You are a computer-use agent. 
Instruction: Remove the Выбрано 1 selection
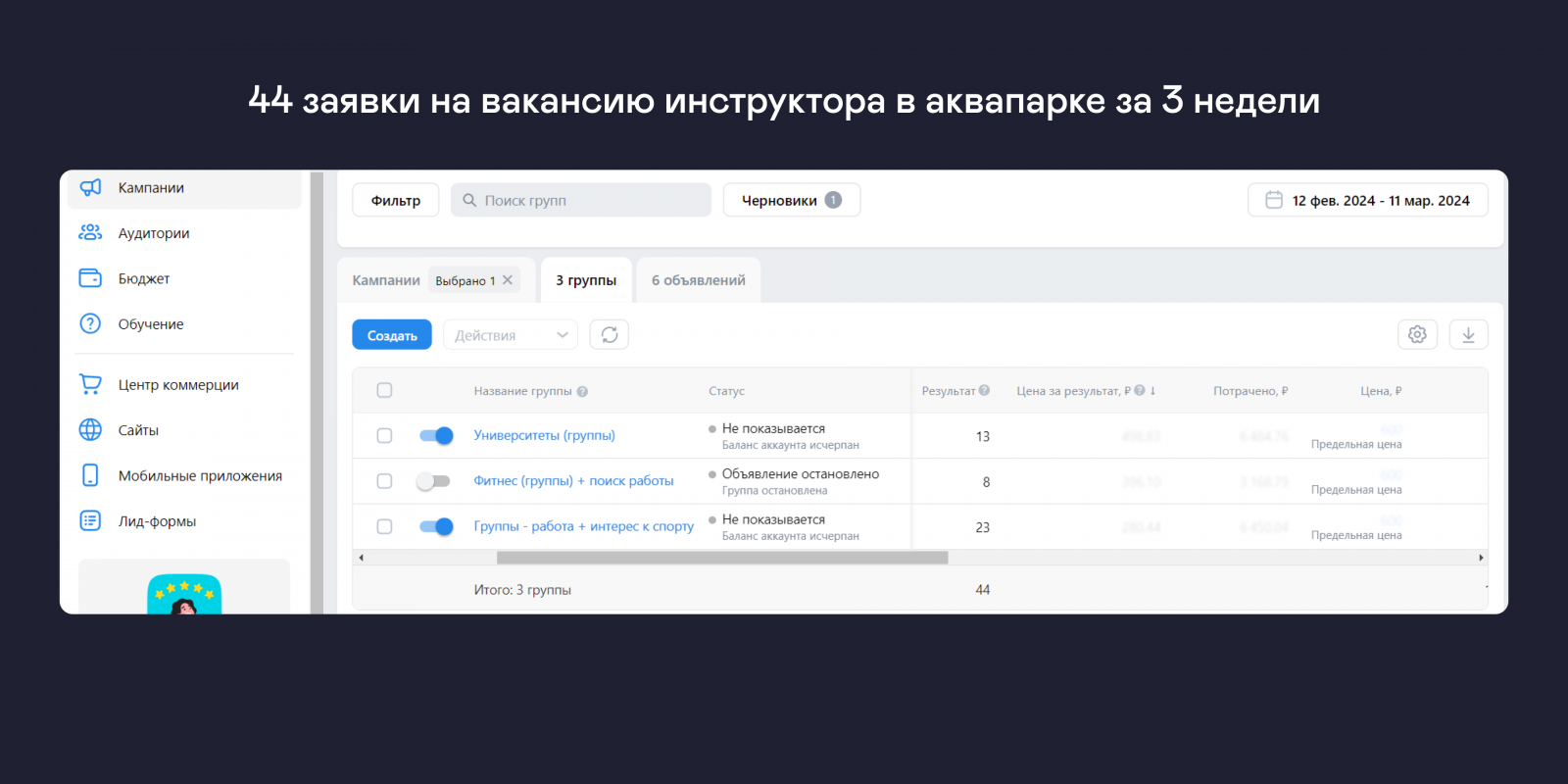tap(508, 280)
